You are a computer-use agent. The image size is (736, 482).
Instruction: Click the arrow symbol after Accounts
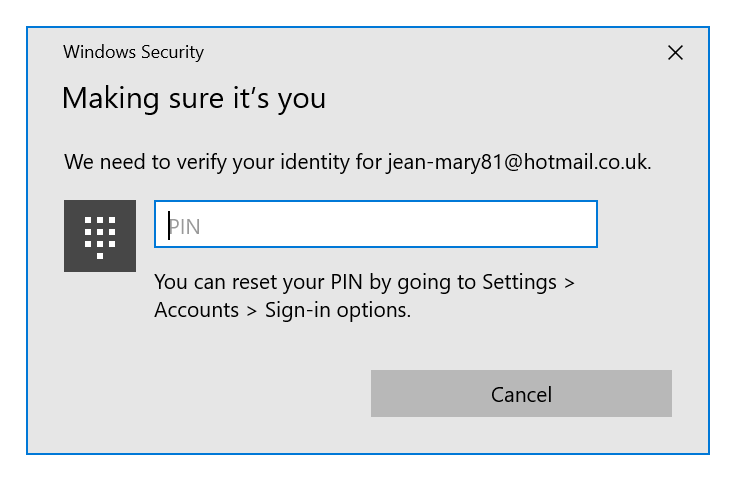(x=252, y=312)
